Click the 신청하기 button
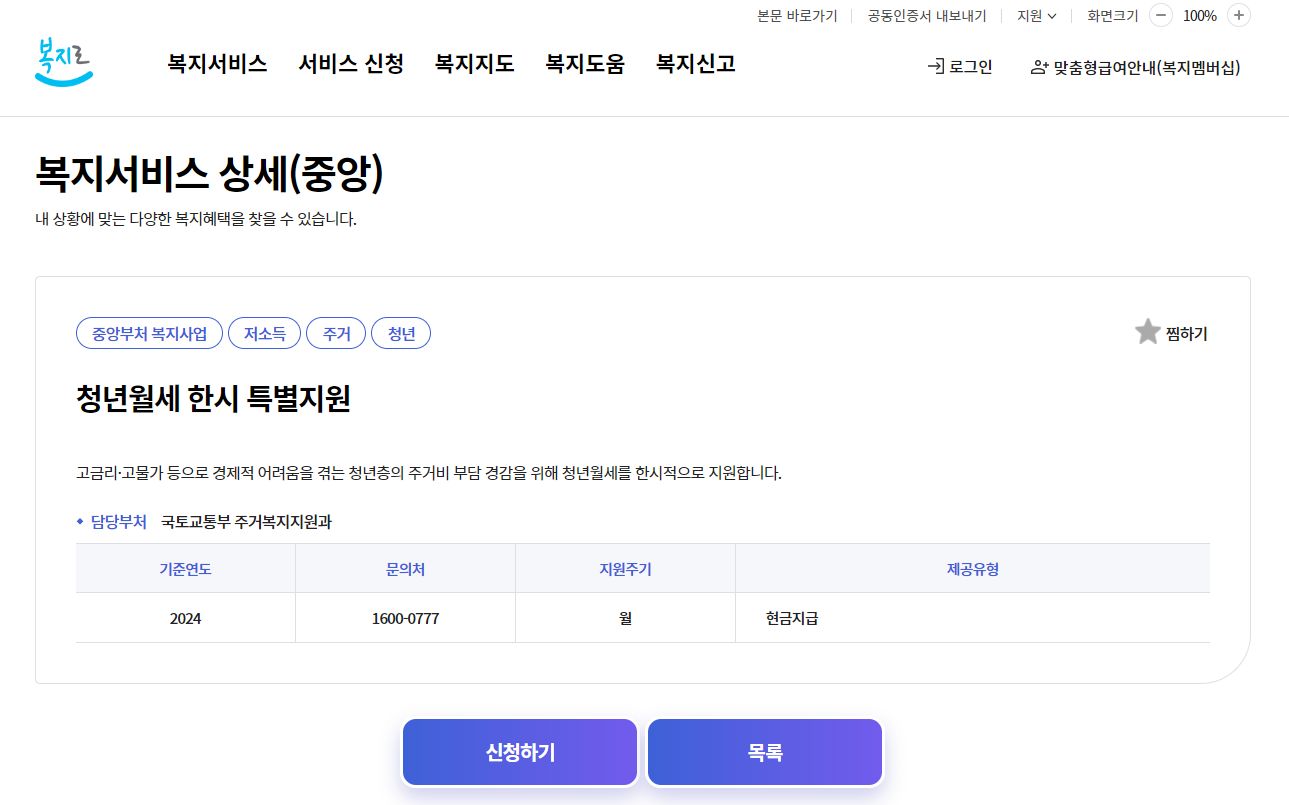 click(x=519, y=750)
